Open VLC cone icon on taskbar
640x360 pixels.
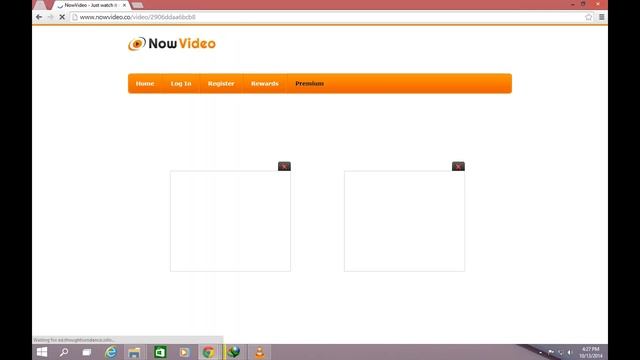coord(259,352)
